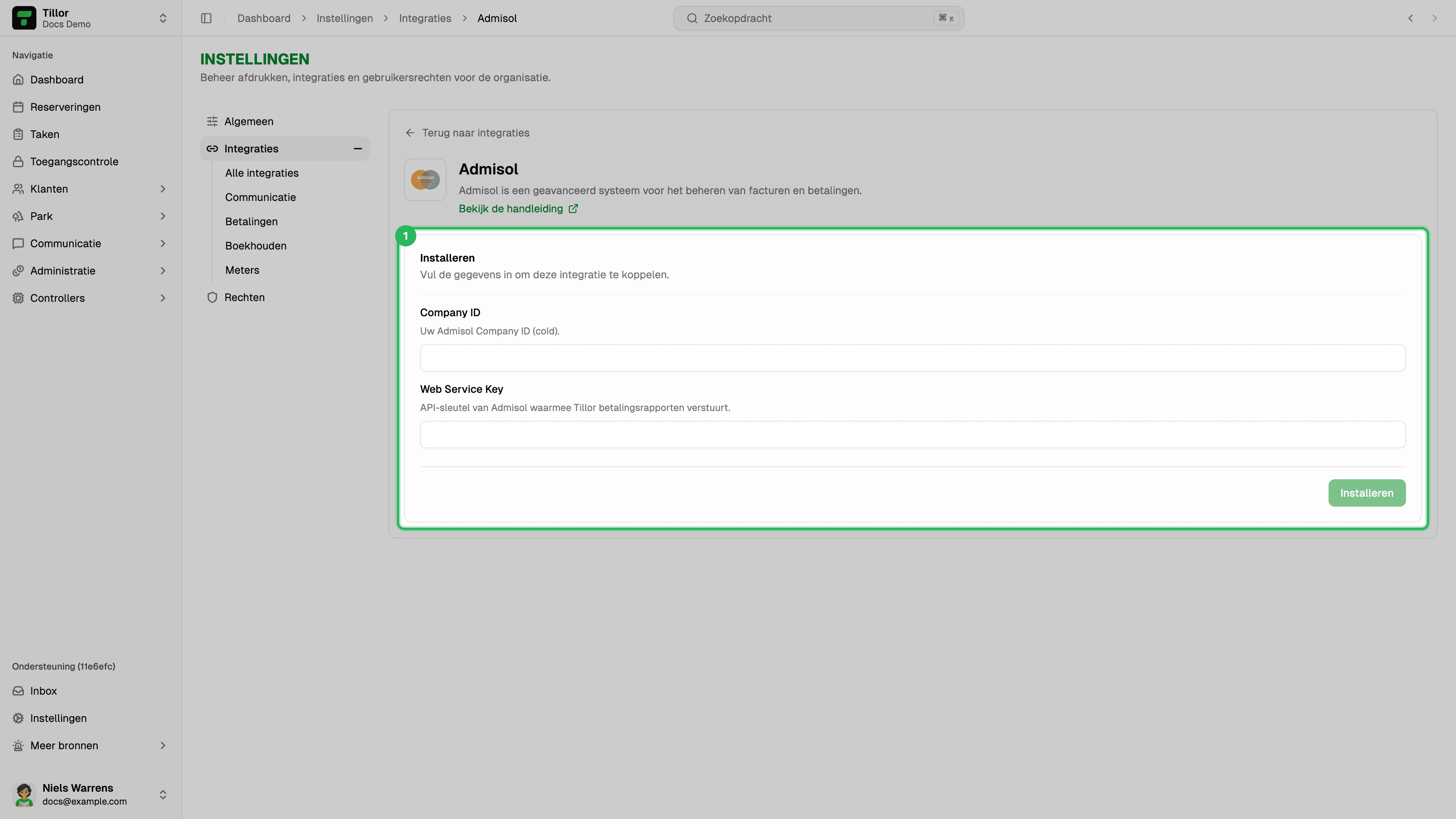Expand the Klanten submenu chevron

pyautogui.click(x=163, y=189)
